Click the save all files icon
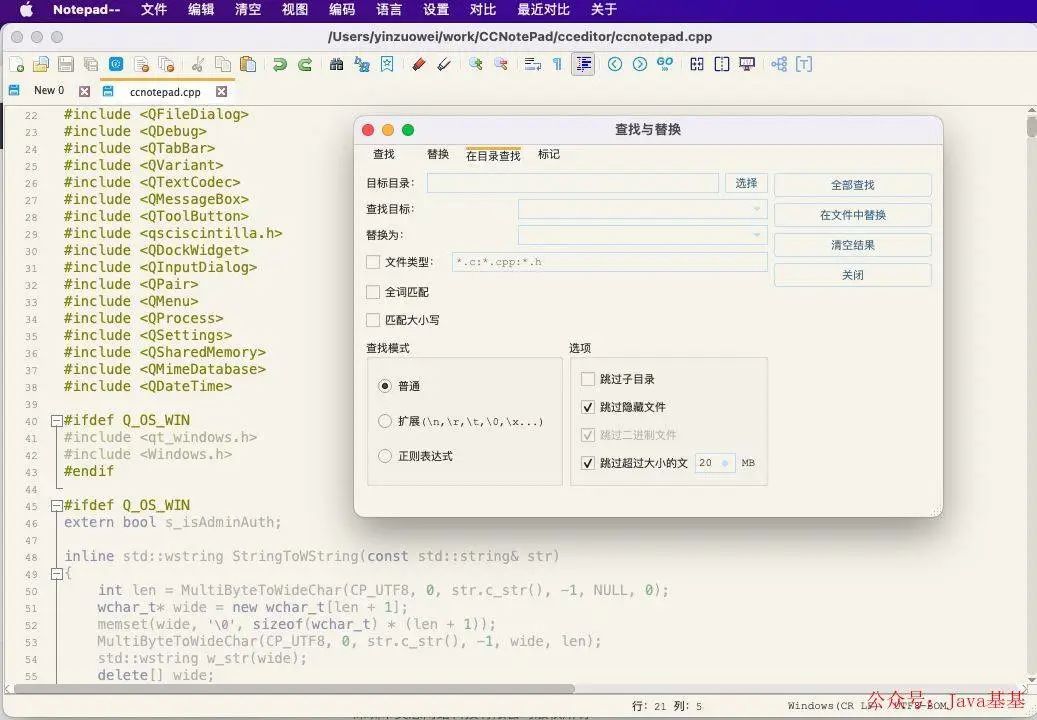This screenshot has height=720, width=1037. [x=91, y=64]
